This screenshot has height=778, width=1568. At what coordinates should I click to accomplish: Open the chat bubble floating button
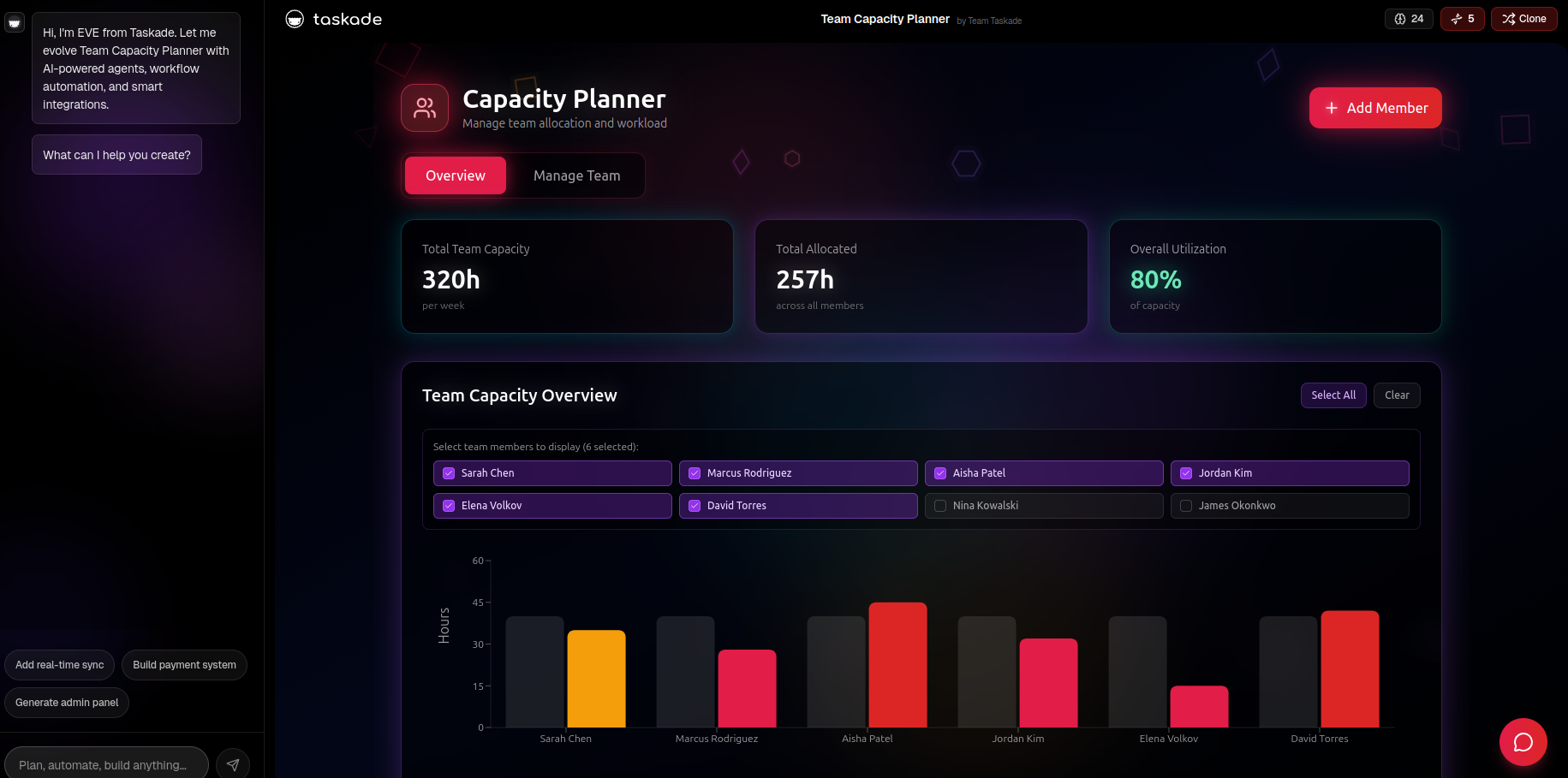(1523, 742)
